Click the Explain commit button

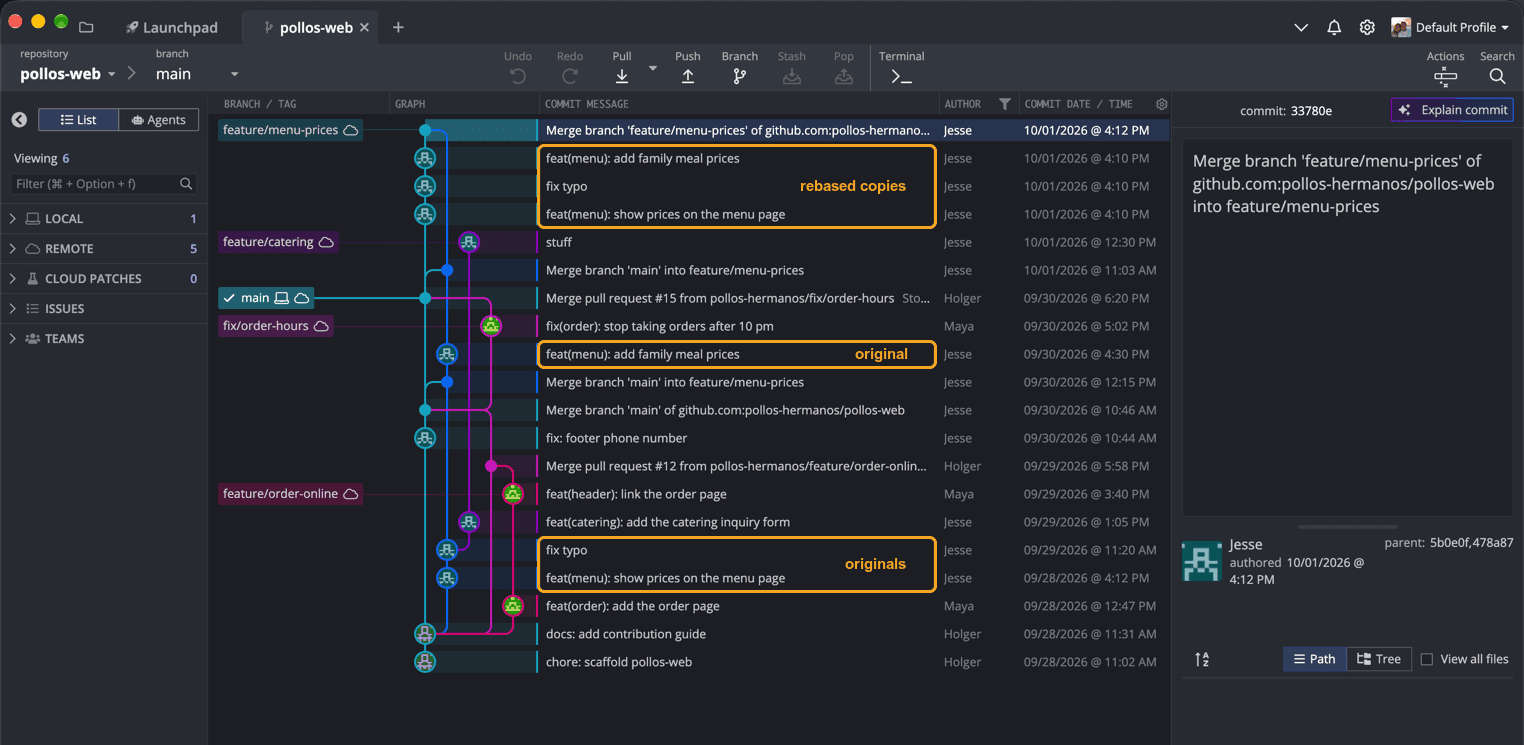1452,110
